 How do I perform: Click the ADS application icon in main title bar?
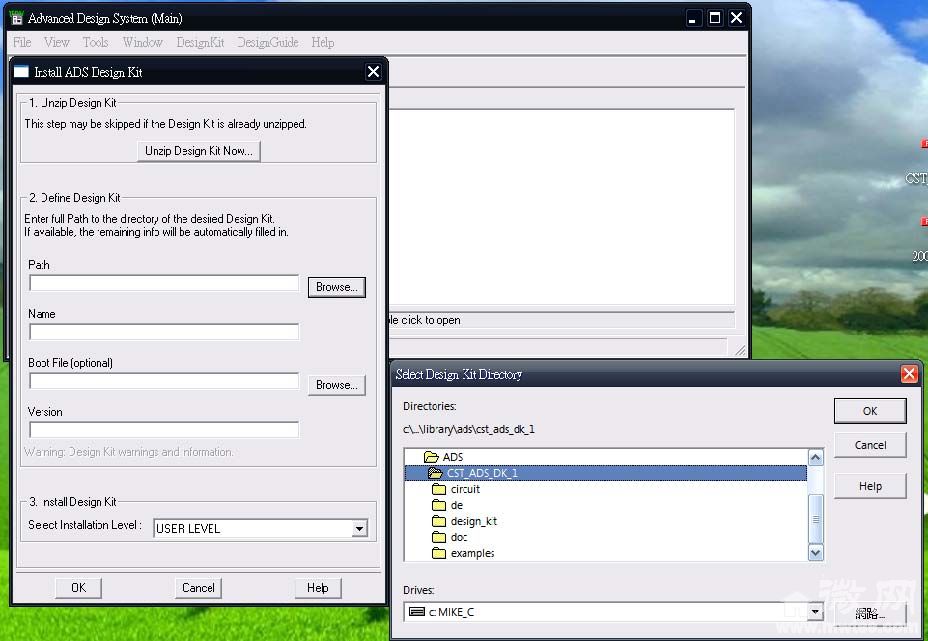(x=17, y=18)
